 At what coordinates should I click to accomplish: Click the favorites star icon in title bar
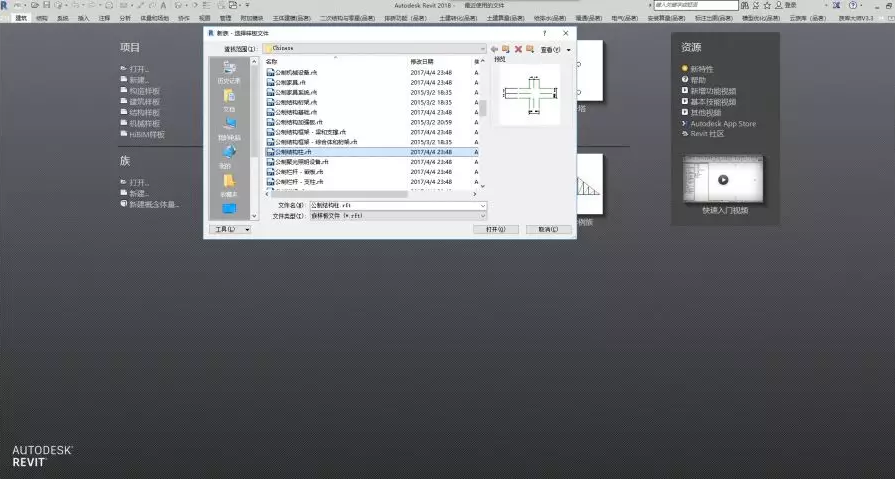coord(767,5)
